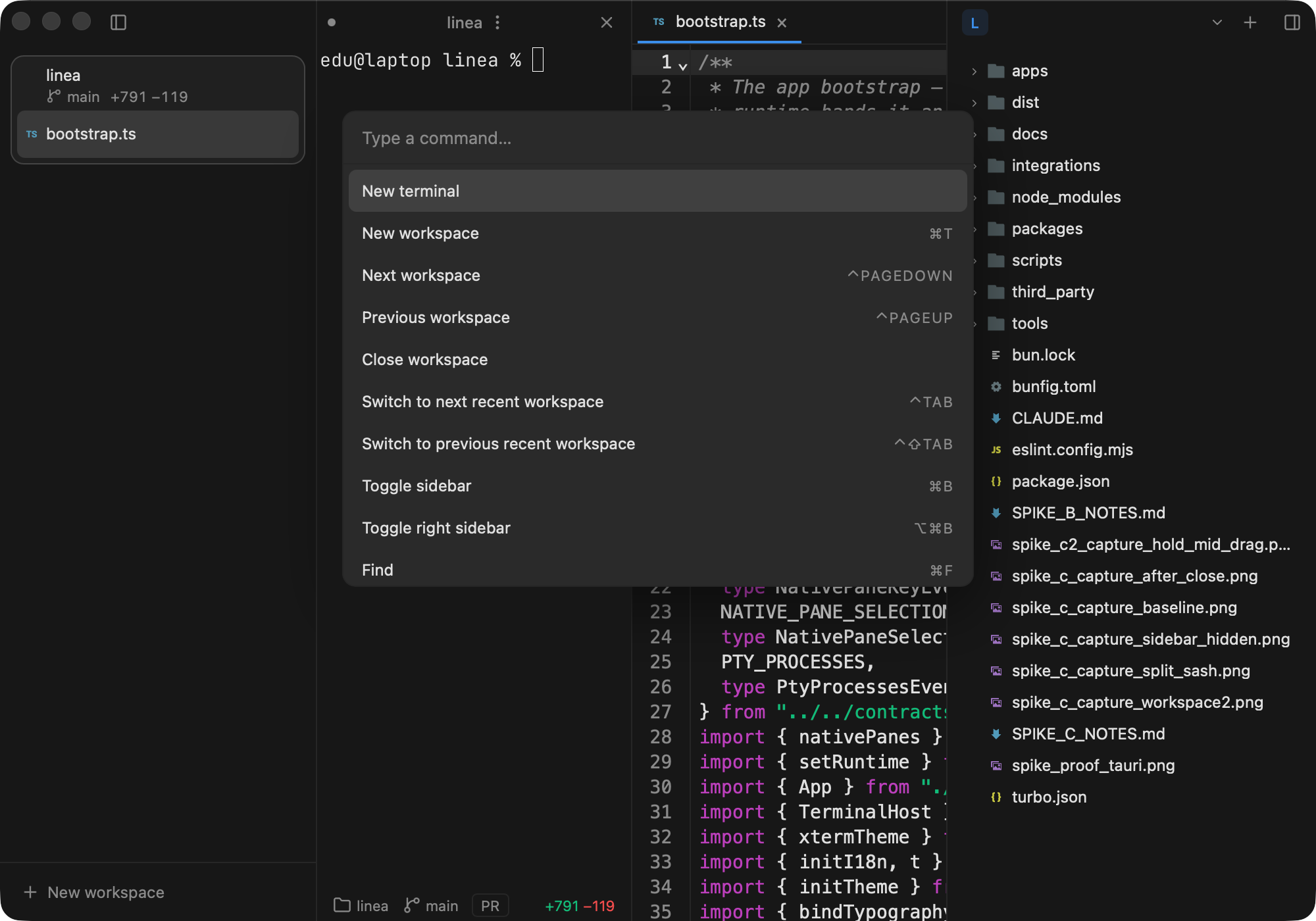The width and height of the screenshot is (1316, 921).
Task: Choose Close workspace command
Action: coord(658,360)
